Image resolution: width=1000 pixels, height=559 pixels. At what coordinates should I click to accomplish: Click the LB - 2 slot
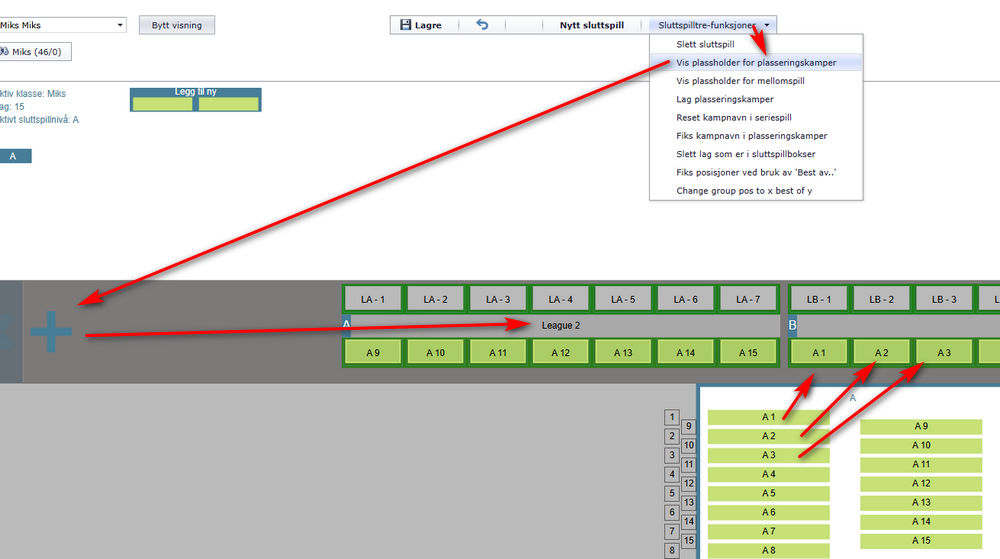click(x=881, y=299)
